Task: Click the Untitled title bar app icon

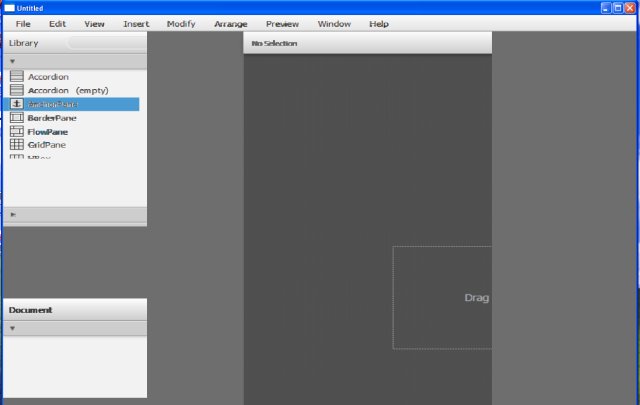Action: [x=9, y=8]
